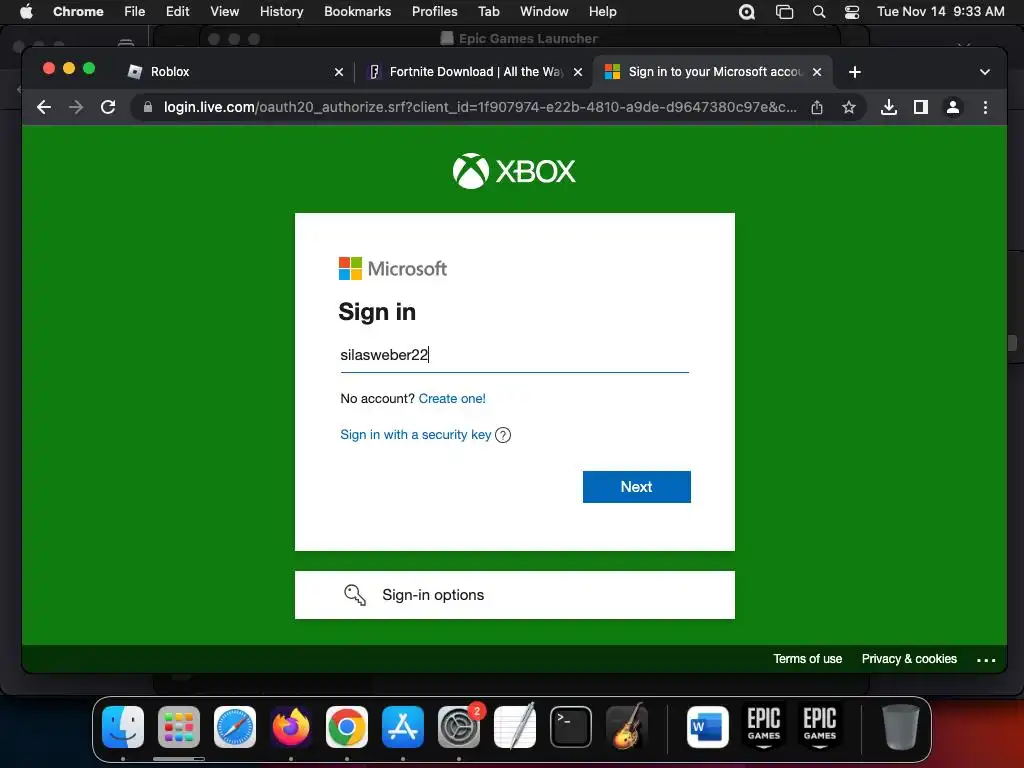Open the View menu
The image size is (1024, 768).
224,12
